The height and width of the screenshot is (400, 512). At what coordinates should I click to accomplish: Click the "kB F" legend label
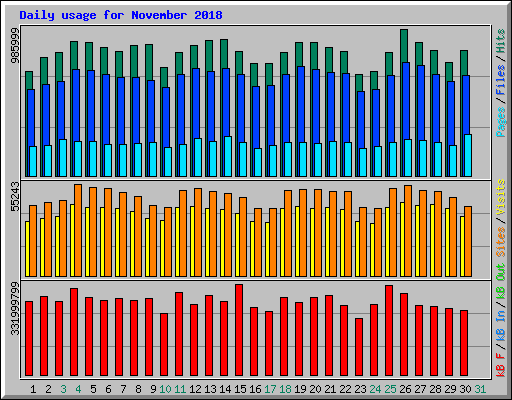[x=501, y=365]
